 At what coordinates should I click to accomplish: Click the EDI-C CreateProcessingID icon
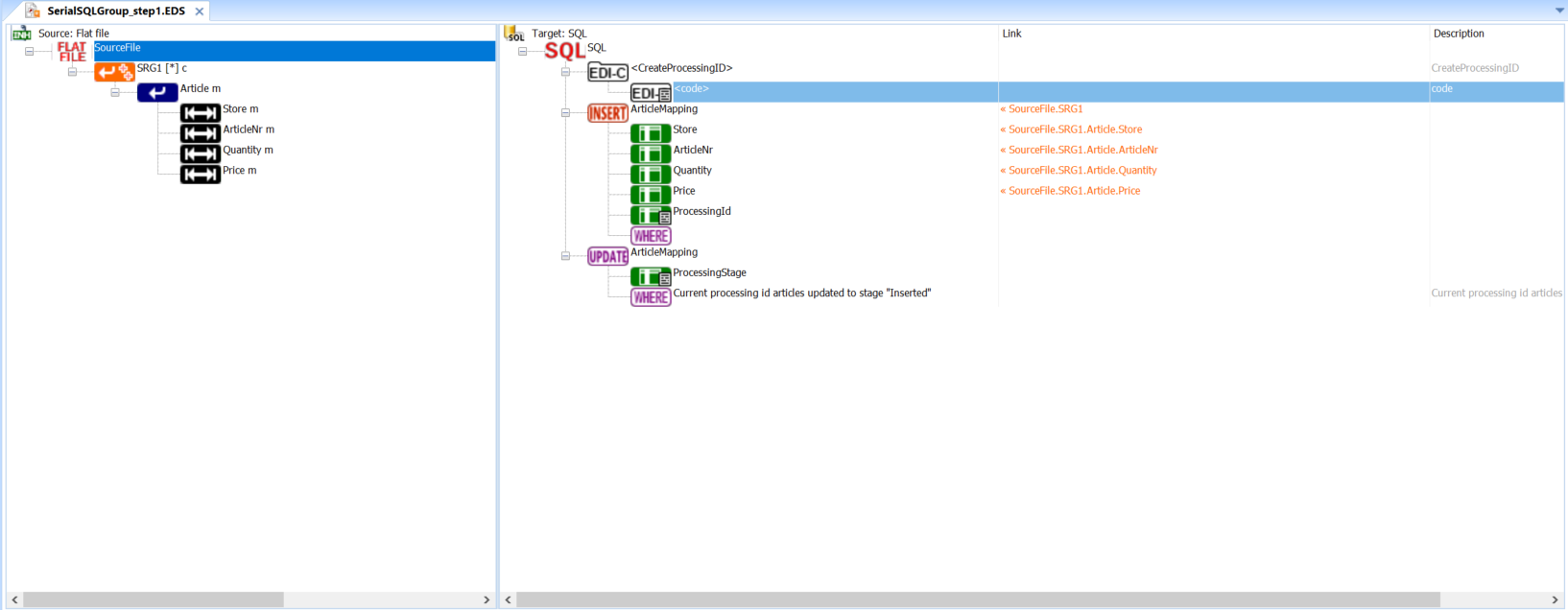[x=607, y=73]
